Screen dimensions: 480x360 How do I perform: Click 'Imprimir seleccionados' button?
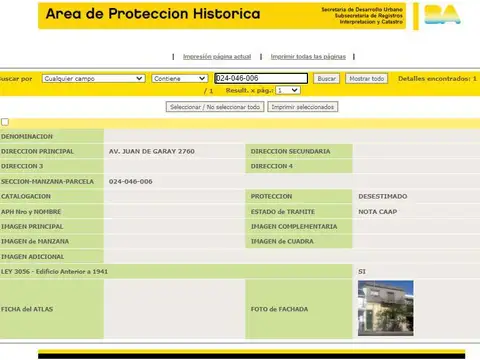pyautogui.click(x=303, y=107)
